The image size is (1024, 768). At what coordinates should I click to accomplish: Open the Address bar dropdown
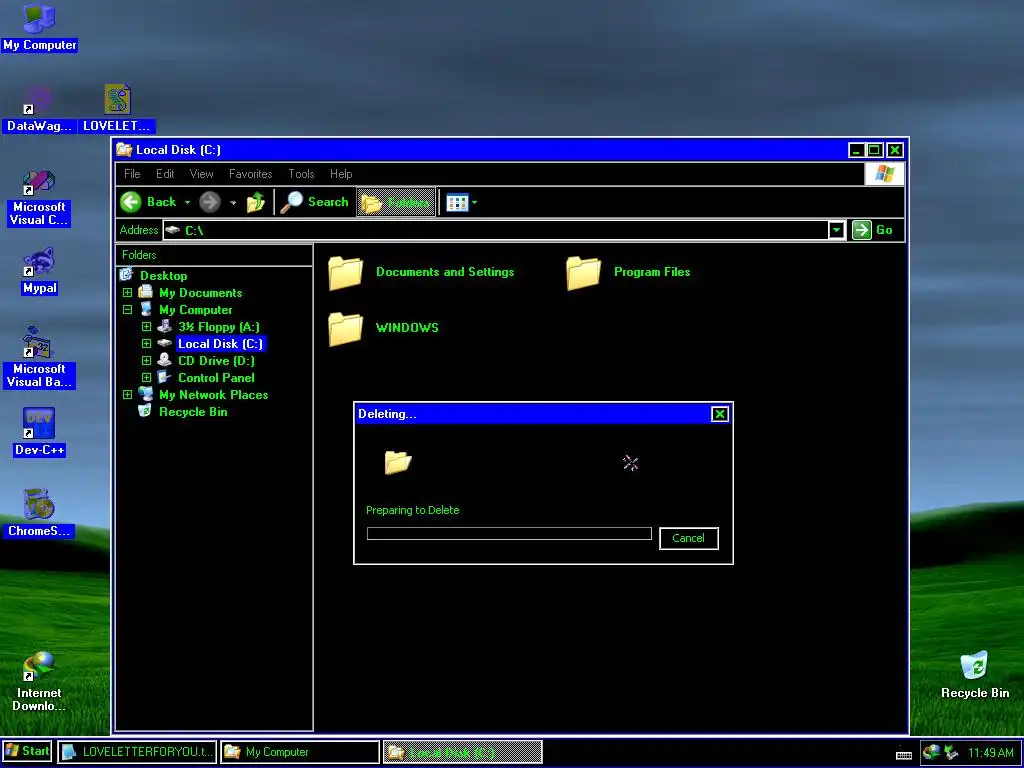(836, 230)
